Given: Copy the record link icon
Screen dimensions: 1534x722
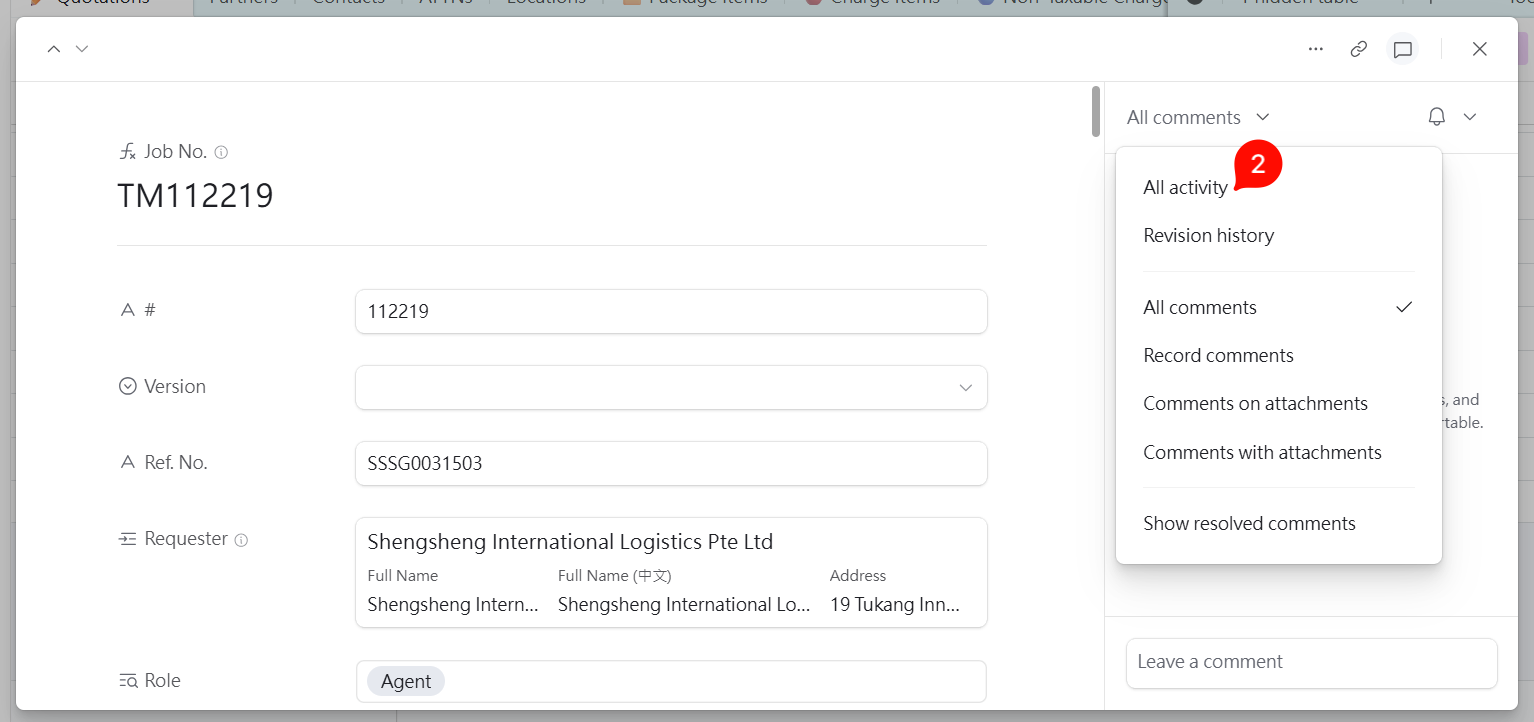Looking at the screenshot, I should (x=1358, y=49).
